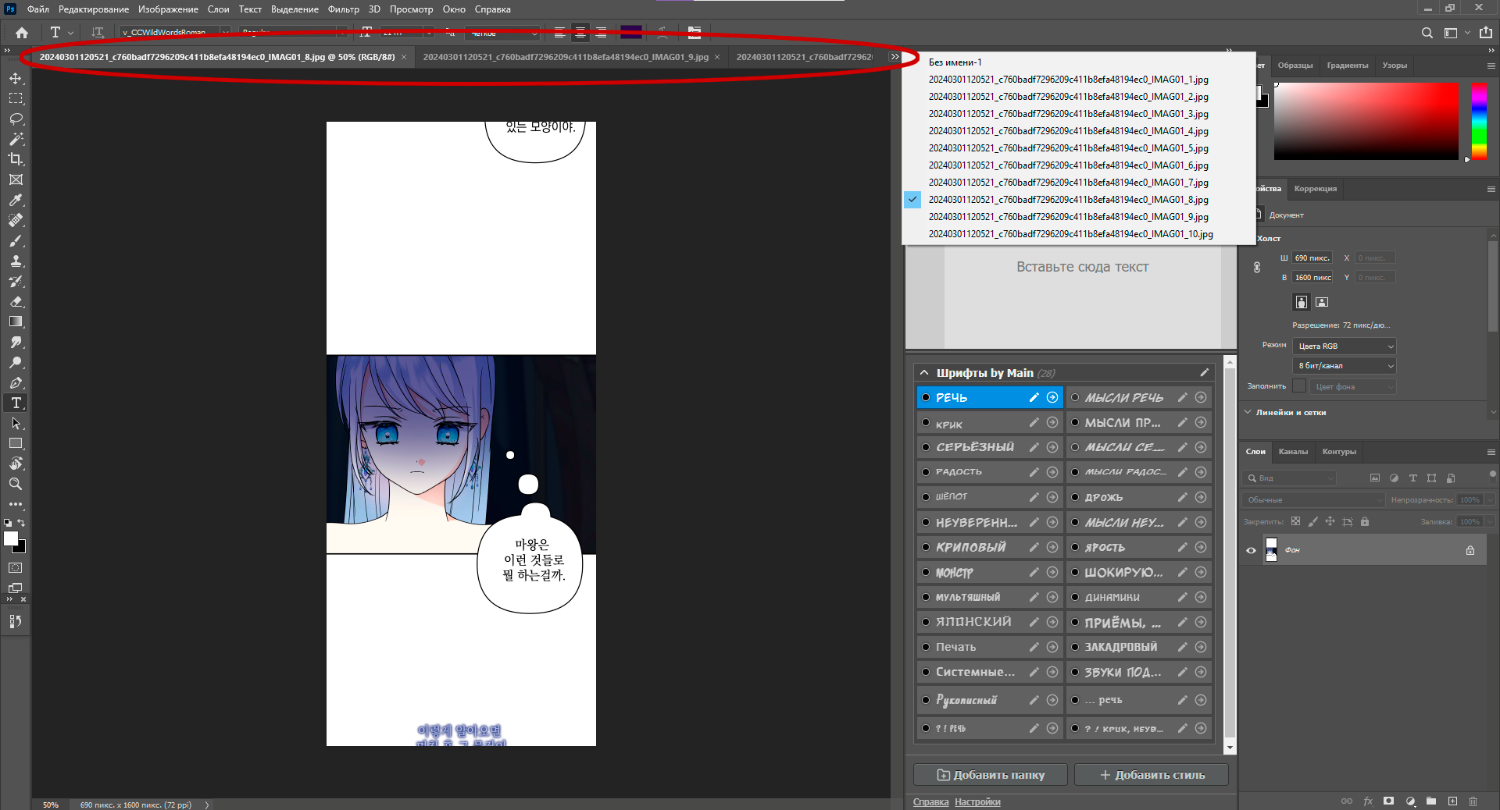Click the delete layer trash icon
The width and height of the screenshot is (1500, 810).
(x=1473, y=801)
